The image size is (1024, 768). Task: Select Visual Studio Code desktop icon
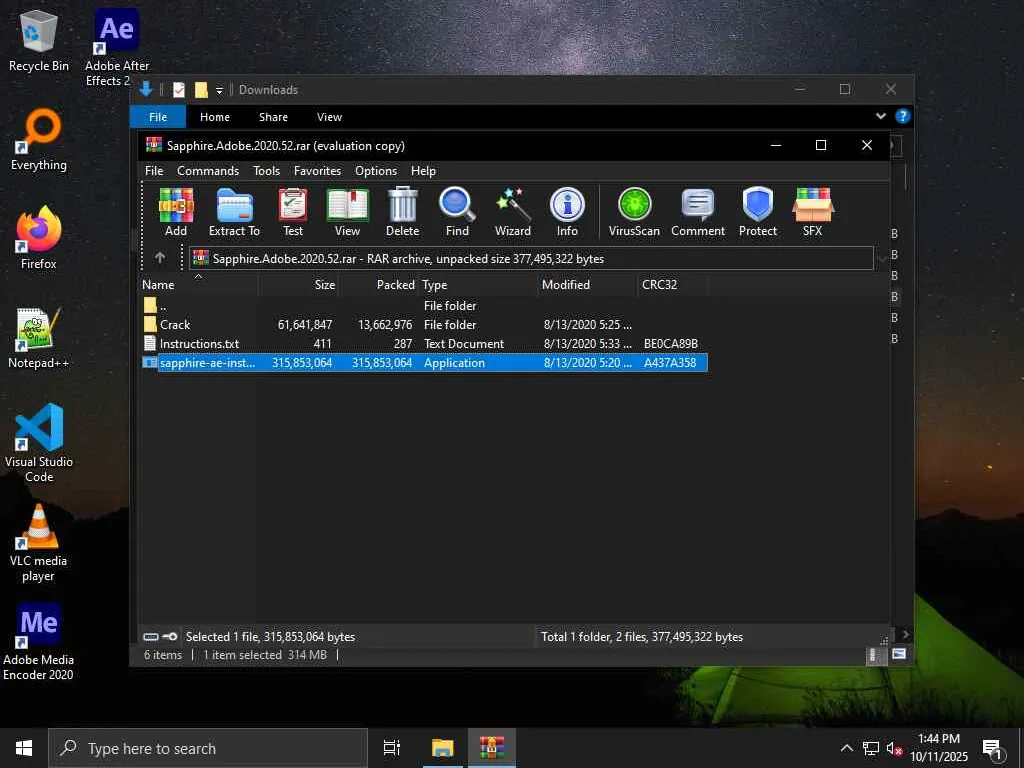point(39,443)
